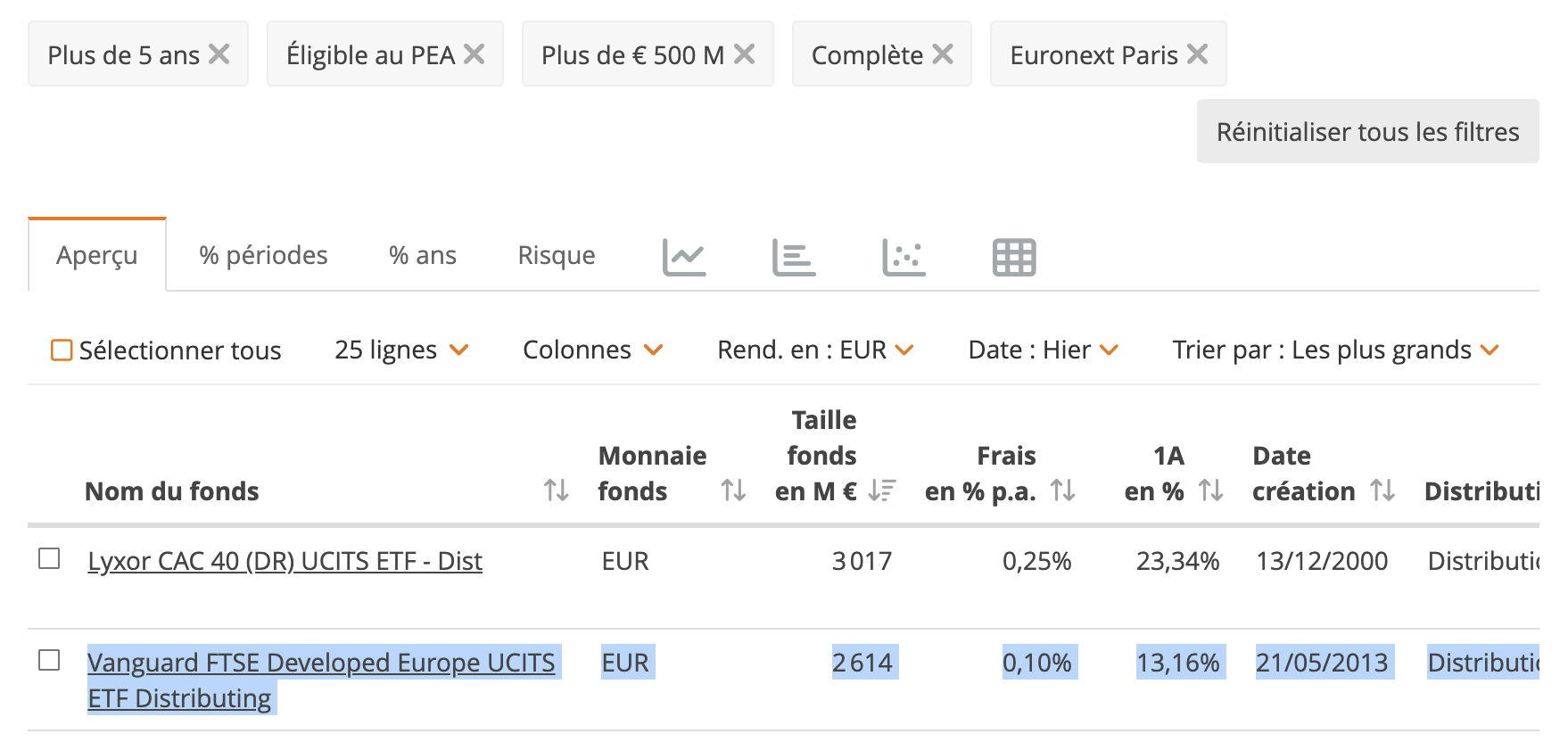The image size is (1568, 742).
Task: Open the 'Risque' tab
Action: [557, 255]
